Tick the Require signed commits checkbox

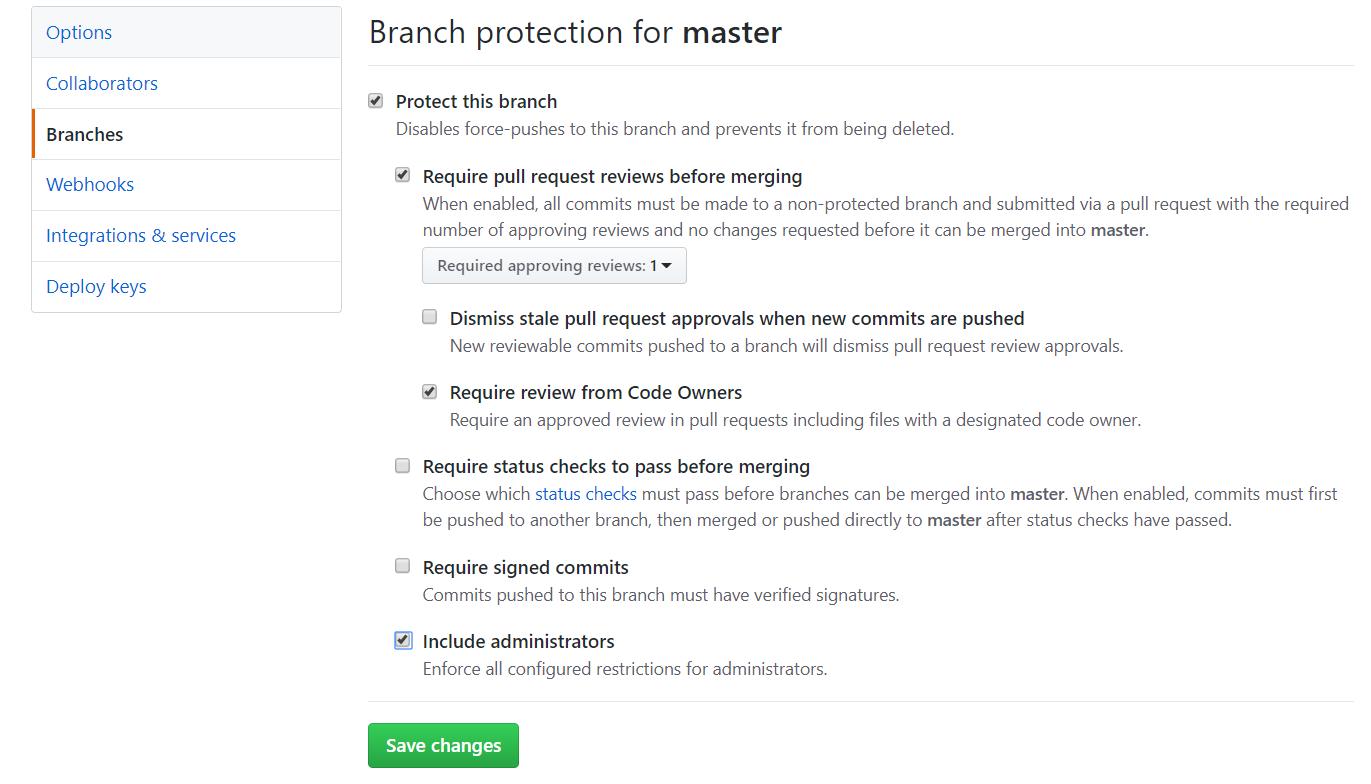click(x=403, y=566)
